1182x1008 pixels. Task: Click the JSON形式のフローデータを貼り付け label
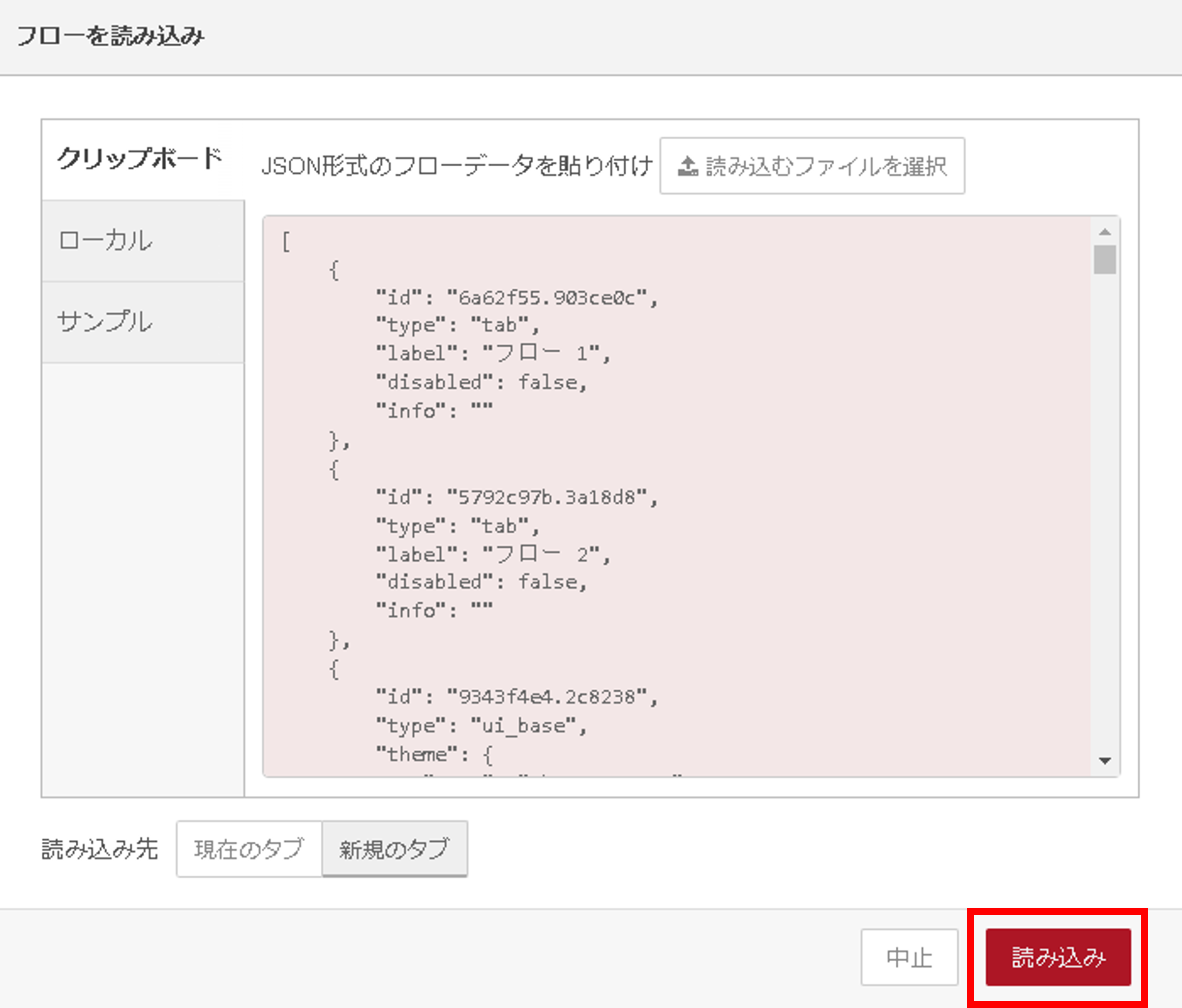pyautogui.click(x=456, y=166)
